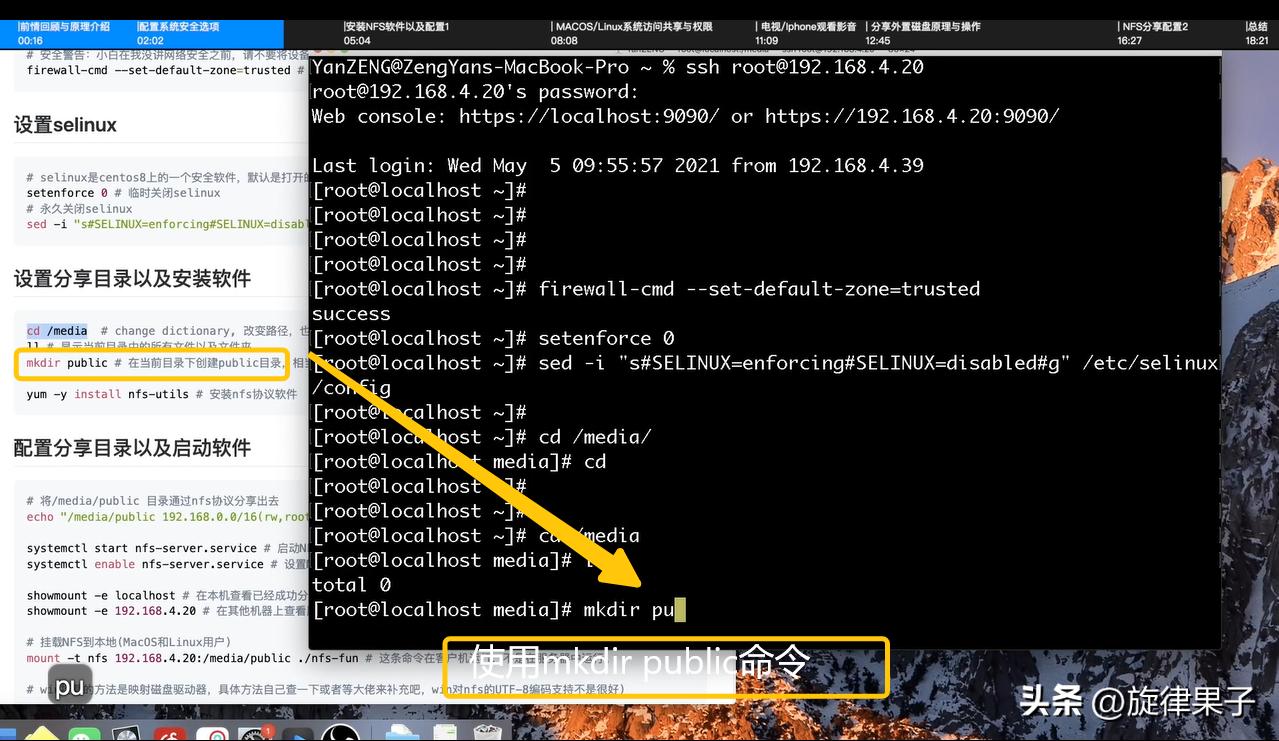1279x741 pixels.
Task: Click the 'showmount -e localhost' line
Action: pyautogui.click(x=167, y=595)
